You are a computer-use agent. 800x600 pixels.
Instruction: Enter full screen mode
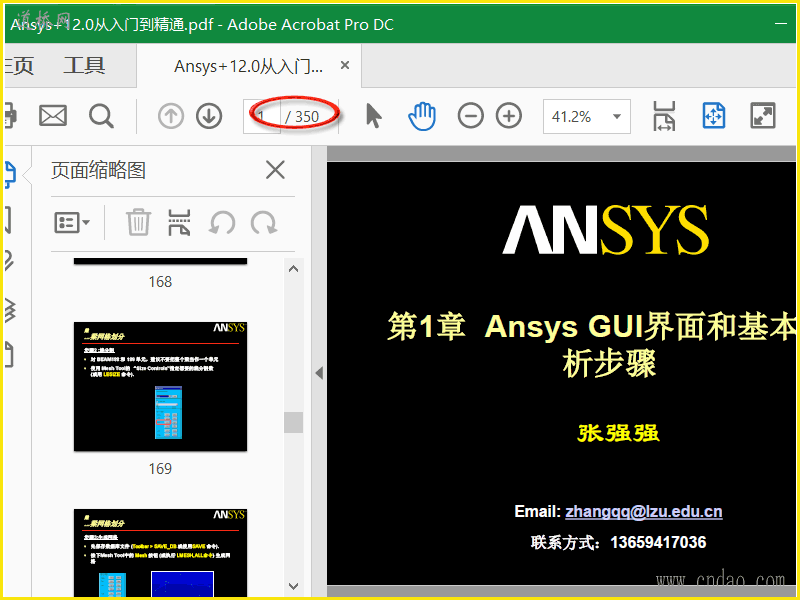point(763,116)
